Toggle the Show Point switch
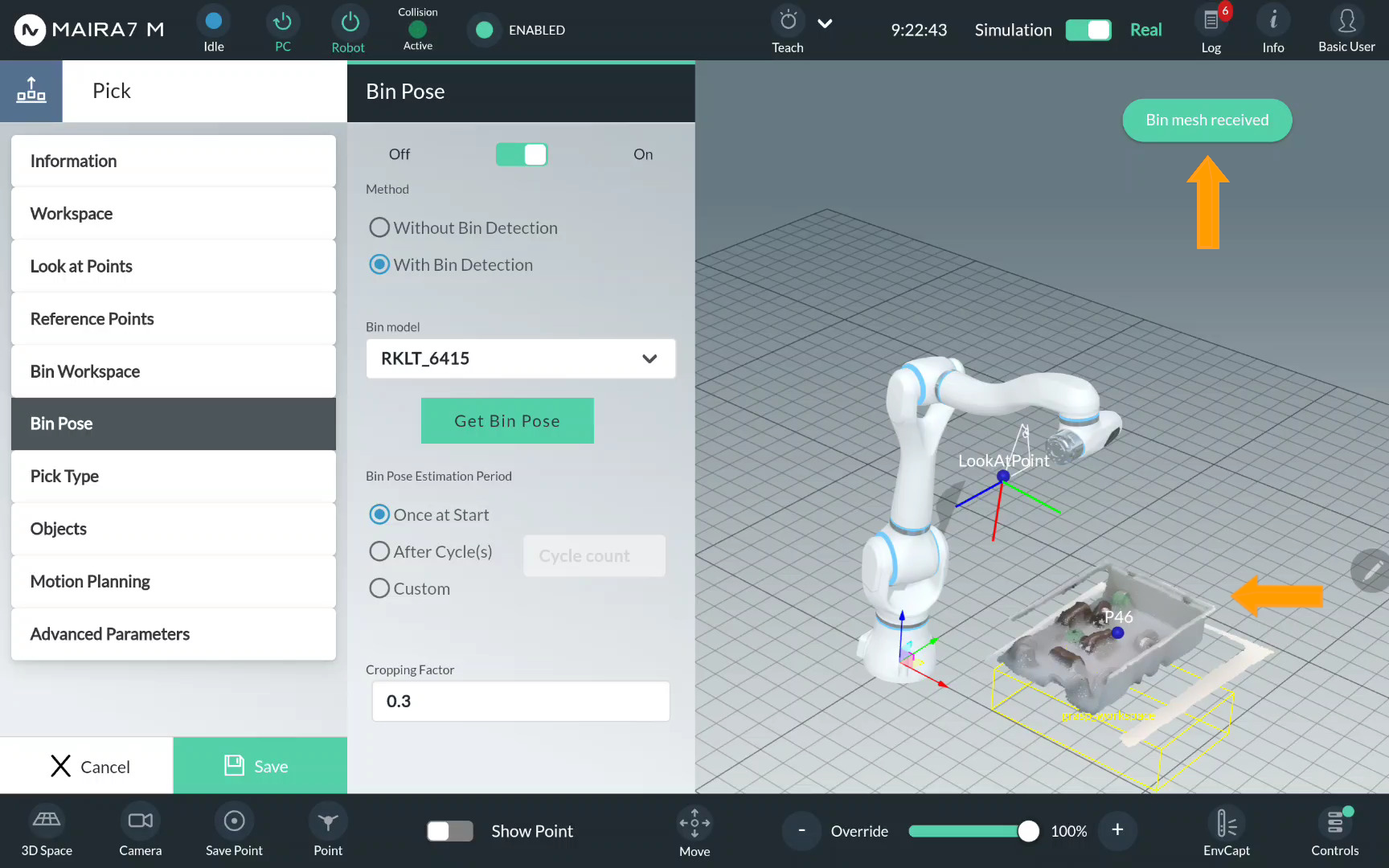1389x868 pixels. (450, 831)
